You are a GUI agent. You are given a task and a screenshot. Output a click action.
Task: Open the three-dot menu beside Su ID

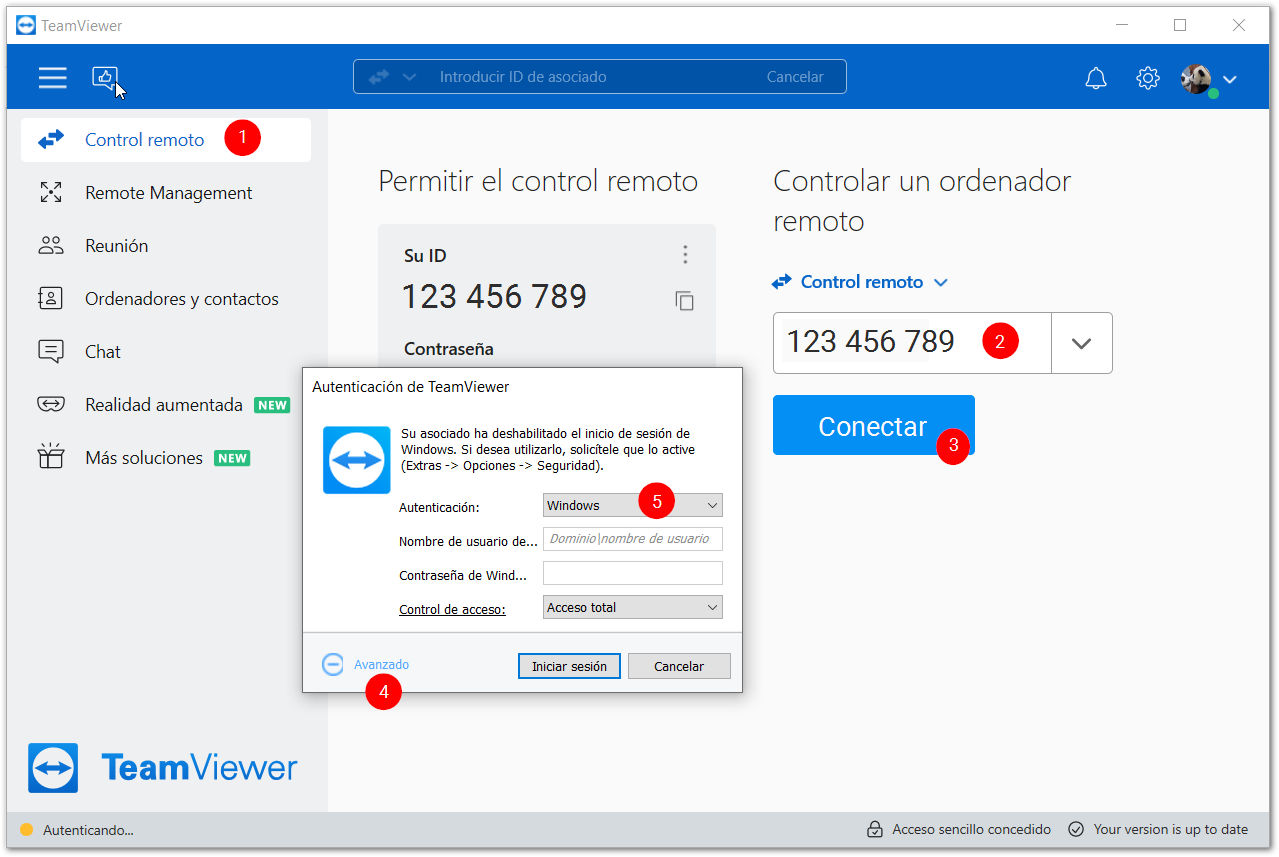685,255
